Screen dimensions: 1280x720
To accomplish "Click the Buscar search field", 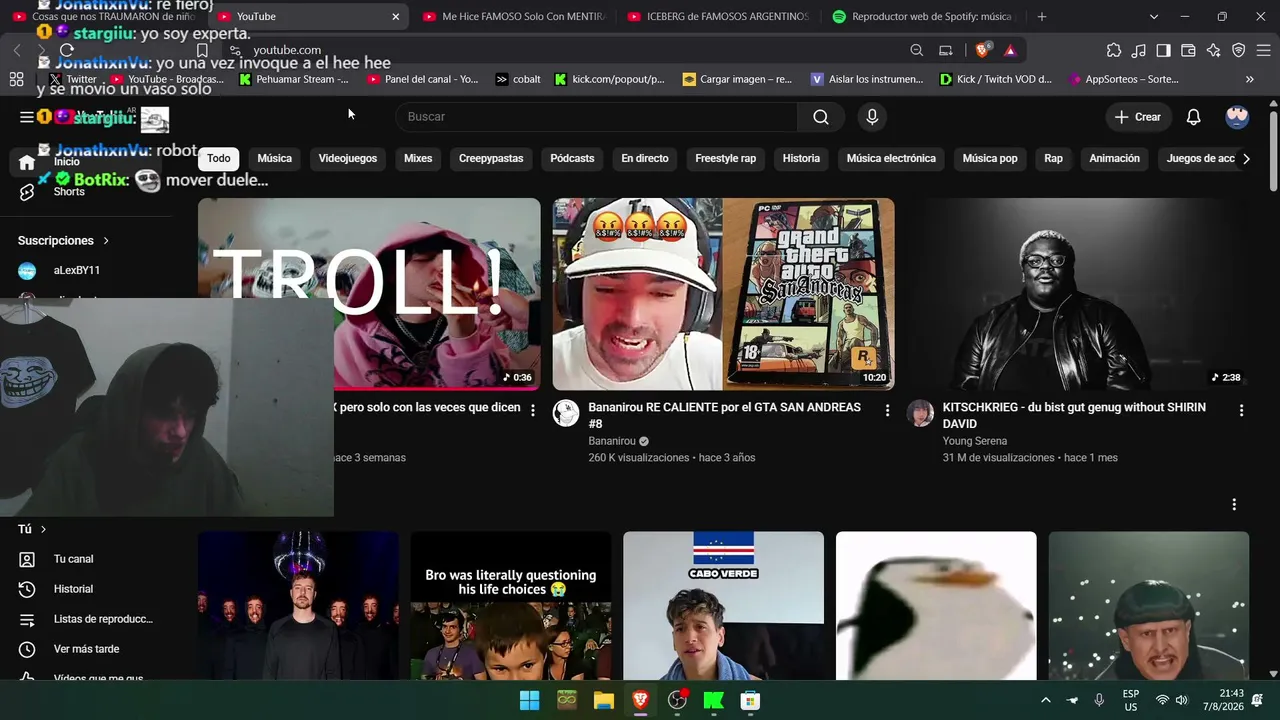I will (x=597, y=117).
